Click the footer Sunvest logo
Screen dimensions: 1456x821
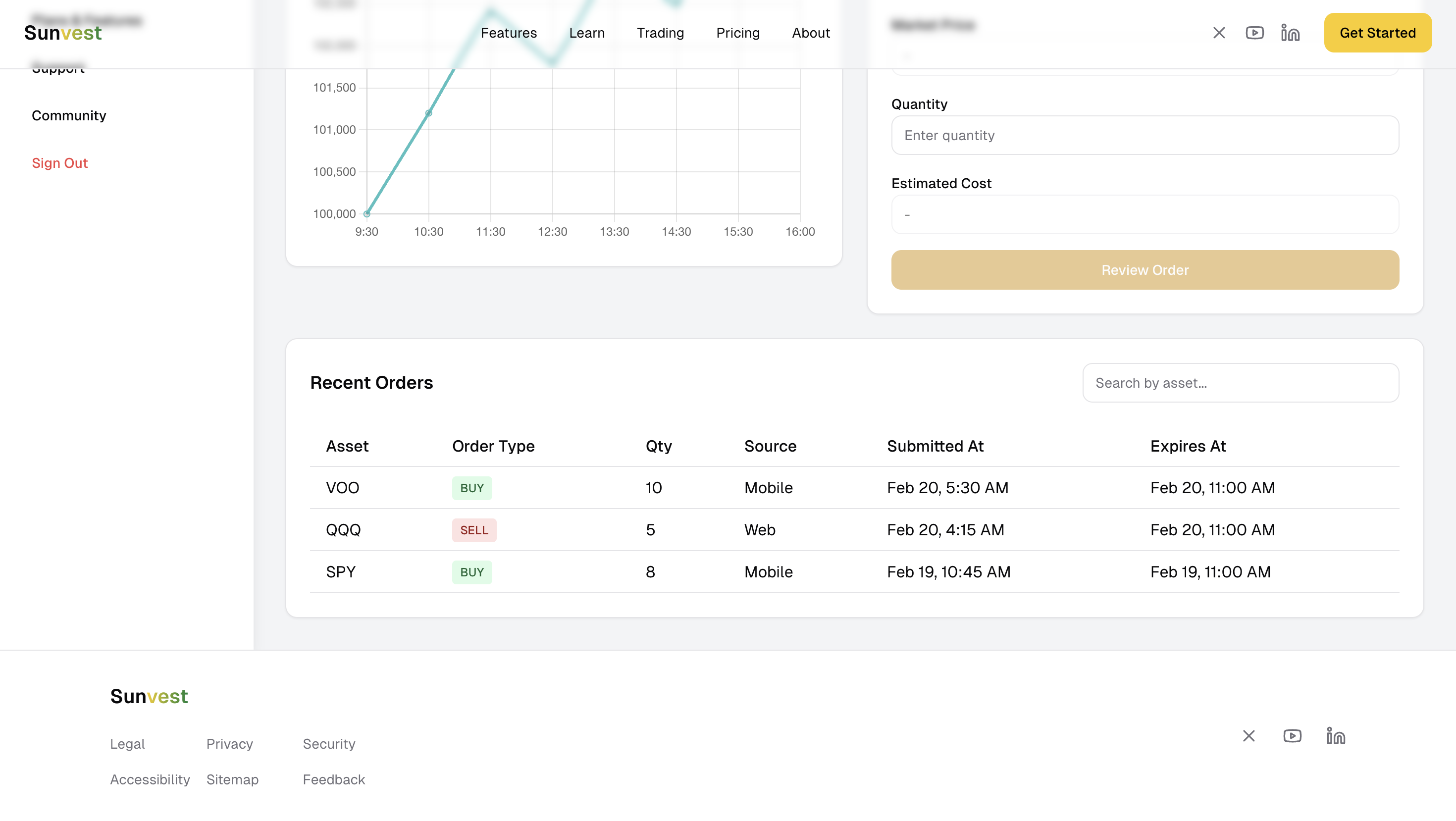(x=149, y=696)
